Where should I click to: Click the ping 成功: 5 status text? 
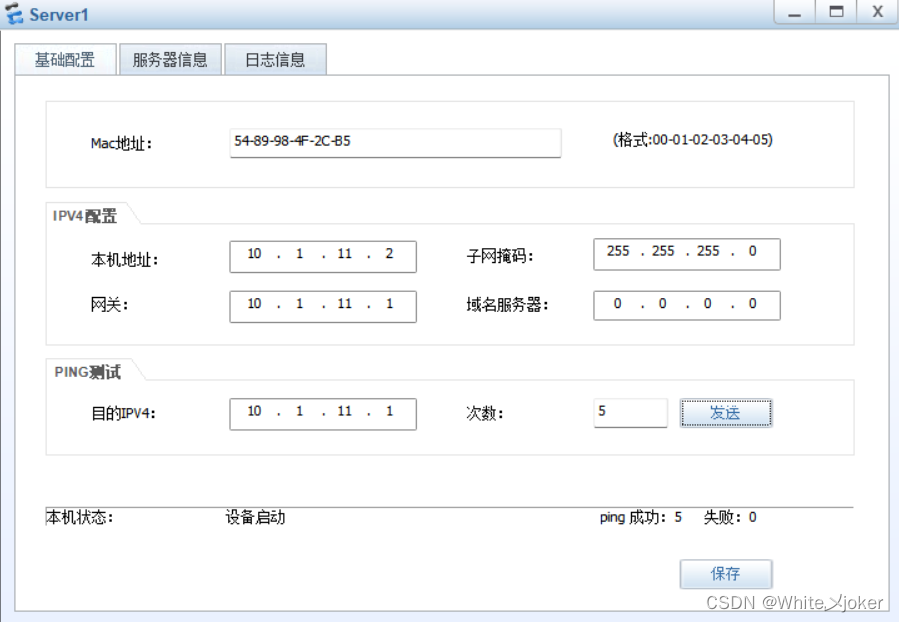640,517
